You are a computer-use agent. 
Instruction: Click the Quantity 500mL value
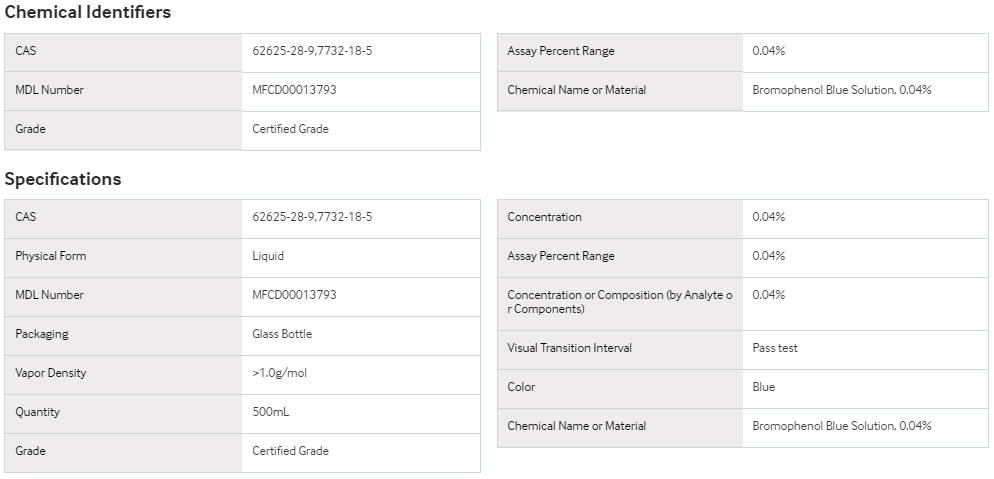click(271, 412)
